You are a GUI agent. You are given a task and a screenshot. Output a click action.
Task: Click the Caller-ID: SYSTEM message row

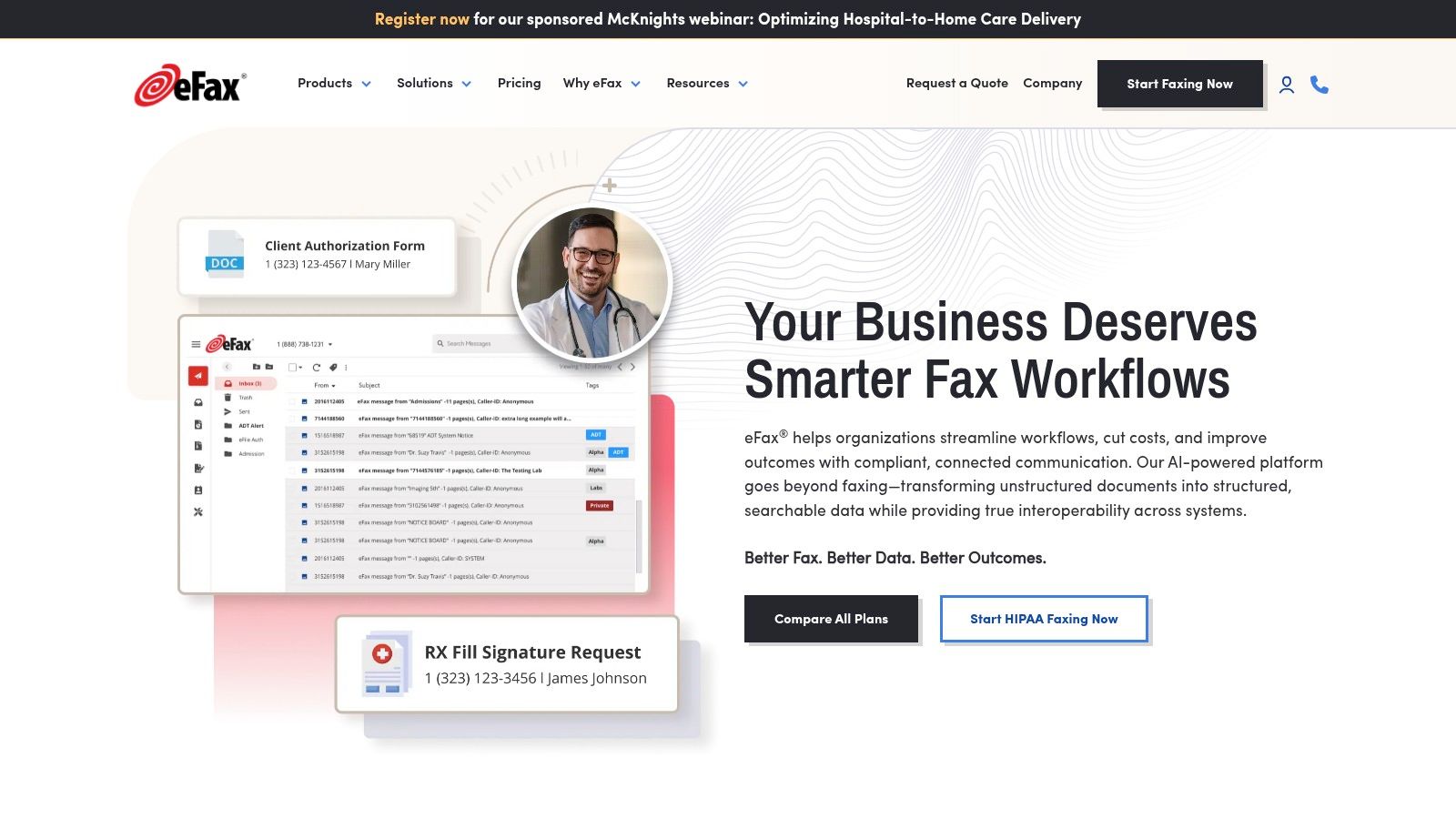[461, 559]
